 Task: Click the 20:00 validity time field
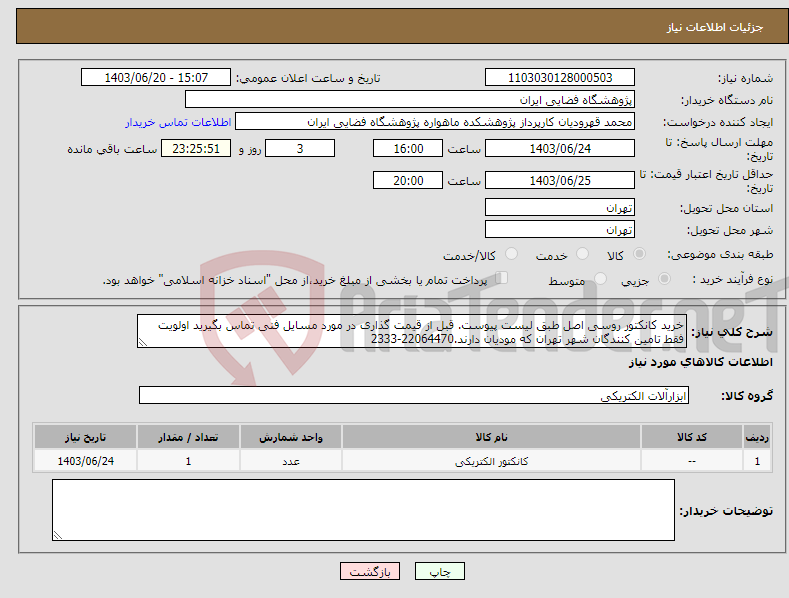coord(408,180)
